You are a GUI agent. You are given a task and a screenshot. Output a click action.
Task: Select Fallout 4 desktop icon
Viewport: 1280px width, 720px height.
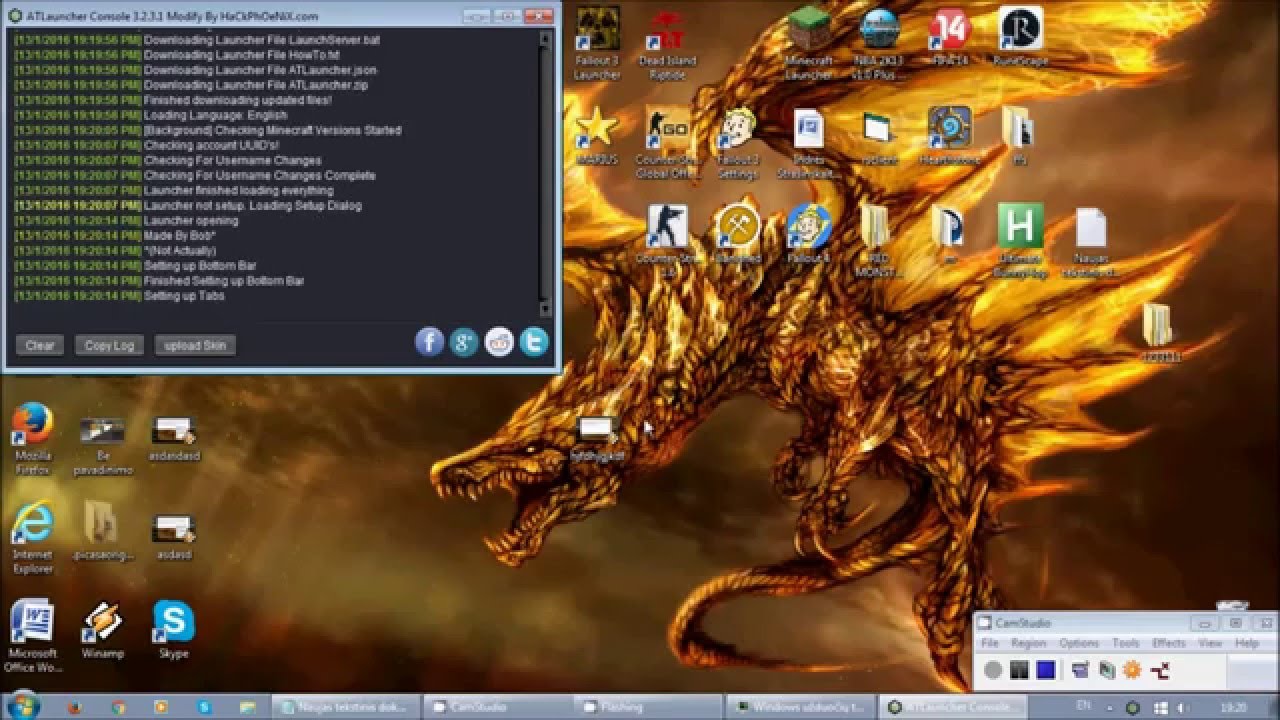tap(809, 235)
